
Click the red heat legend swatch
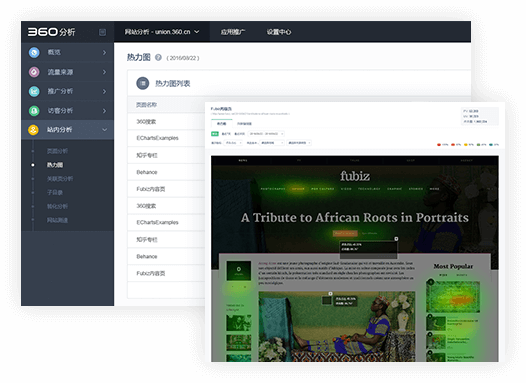[x=439, y=145]
